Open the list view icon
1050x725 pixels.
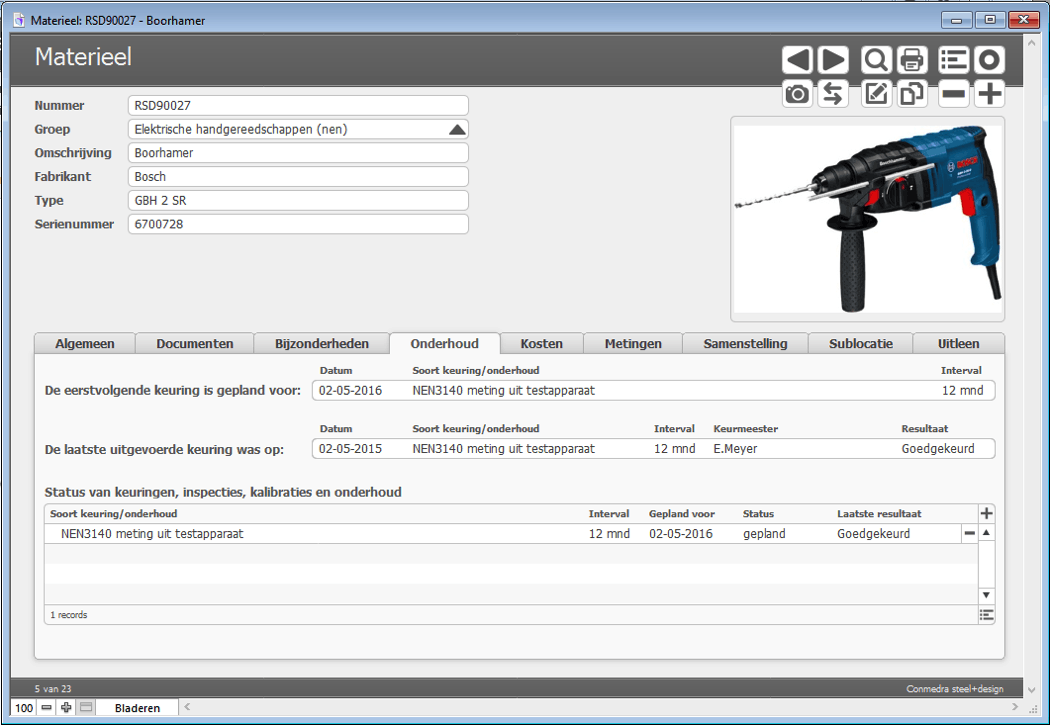954,60
